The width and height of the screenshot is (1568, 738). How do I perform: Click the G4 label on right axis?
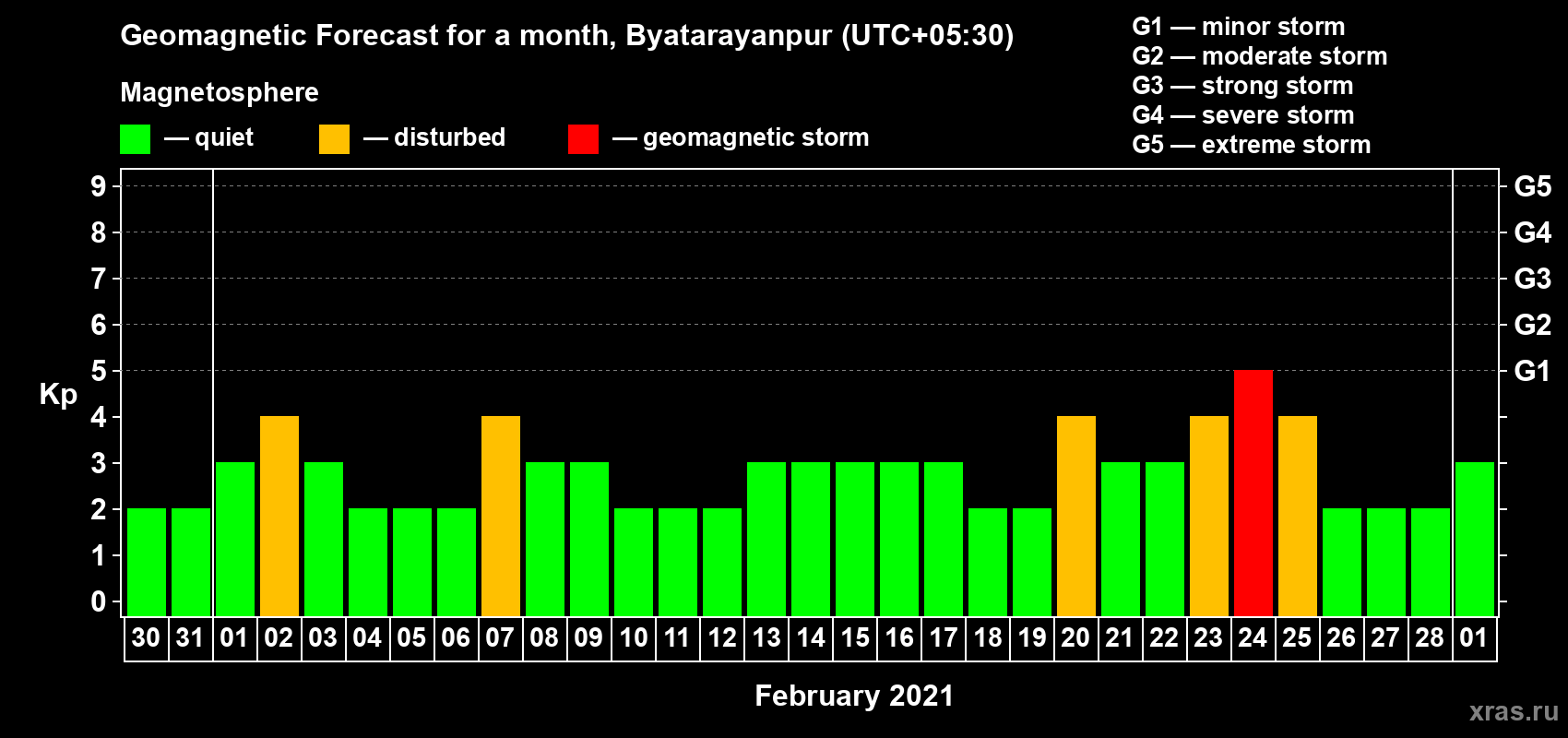(1533, 232)
